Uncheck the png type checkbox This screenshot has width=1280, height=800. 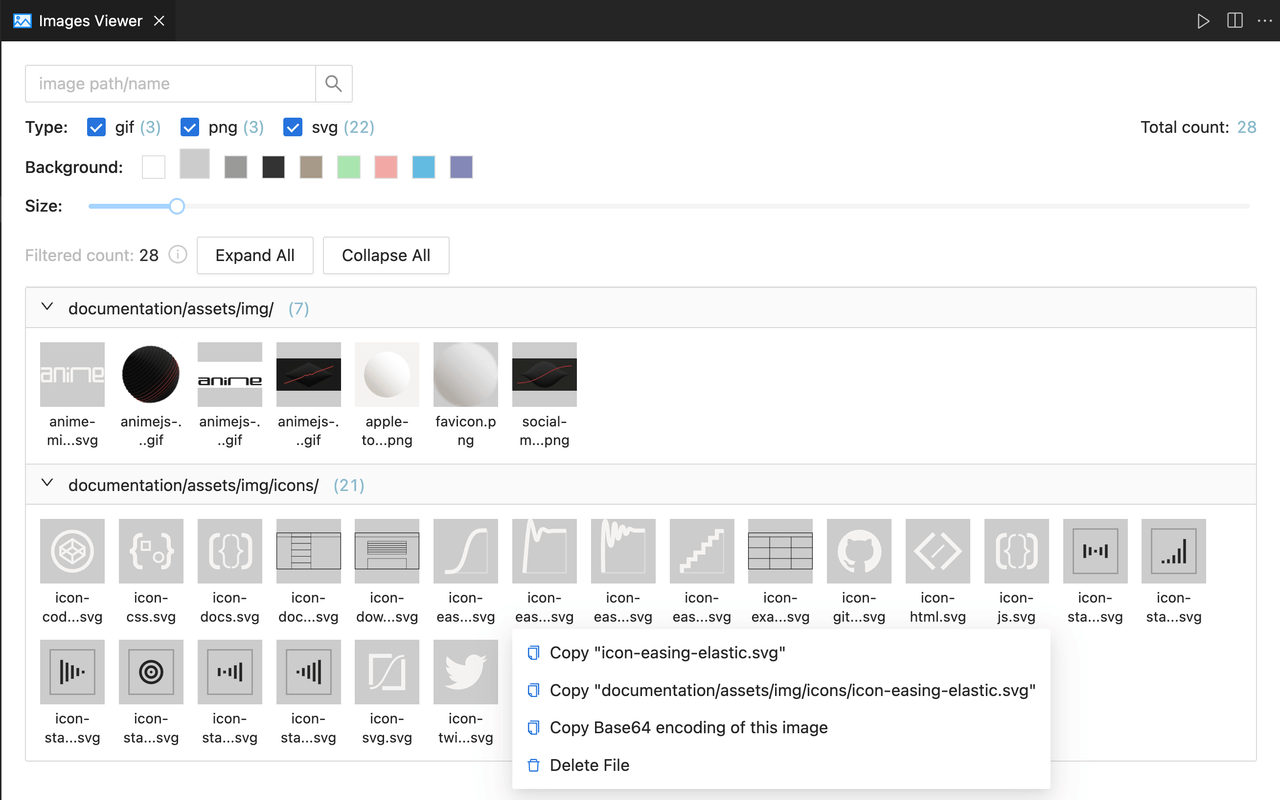(190, 127)
